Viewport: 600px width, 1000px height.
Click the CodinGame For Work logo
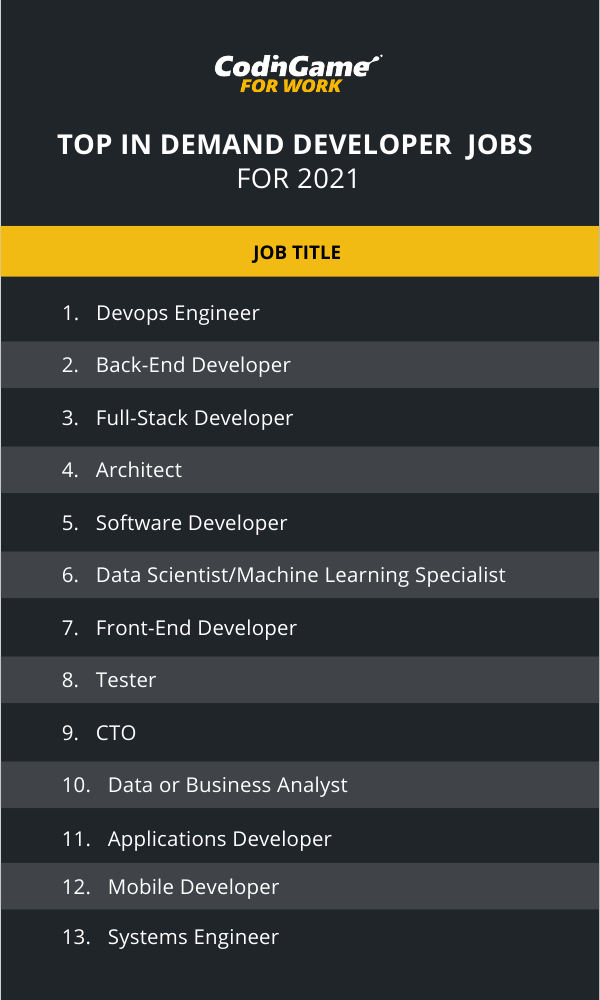(x=297, y=72)
